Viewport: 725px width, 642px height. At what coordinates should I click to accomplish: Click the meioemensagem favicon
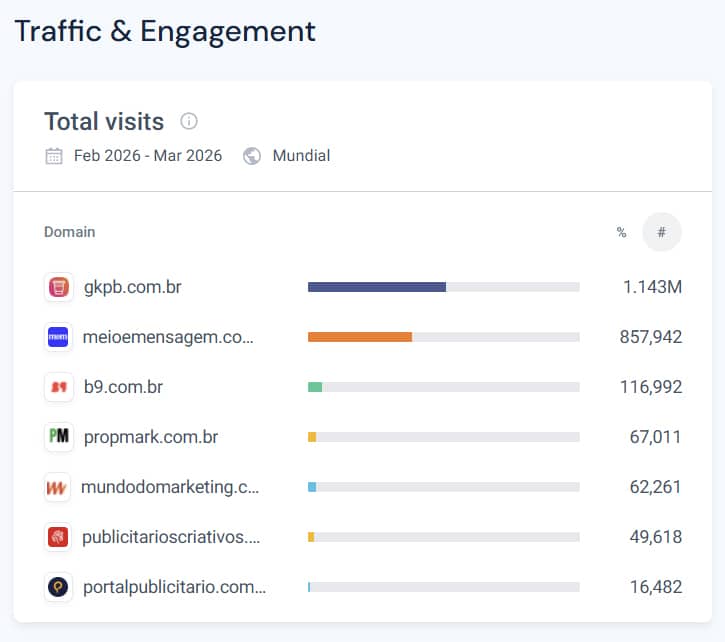pos(58,337)
